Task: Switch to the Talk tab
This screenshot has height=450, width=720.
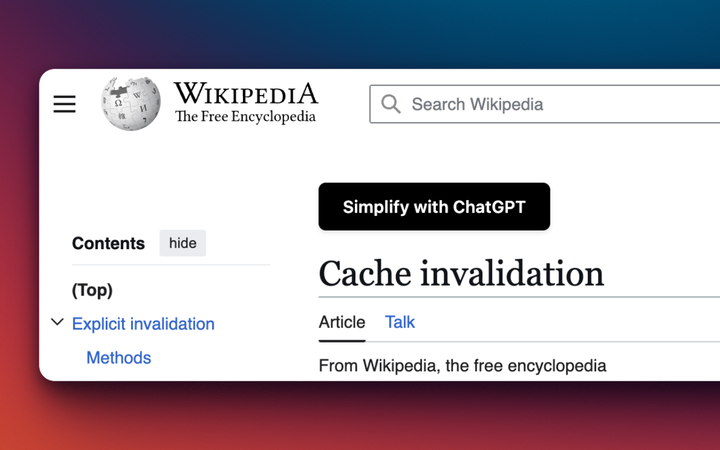Action: 400,322
